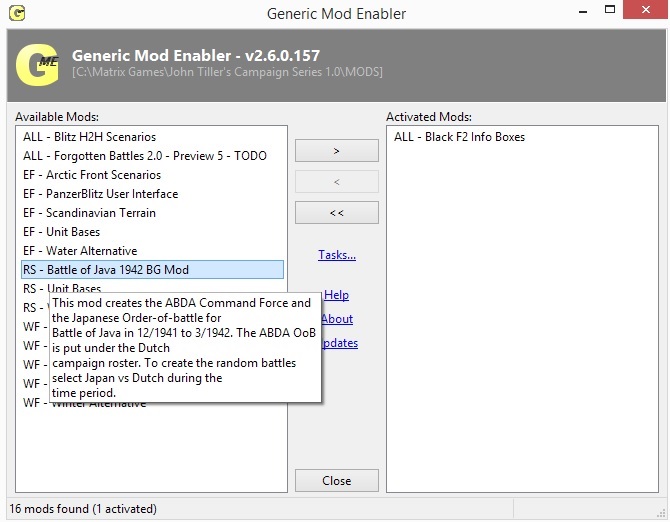Screen dimensions: 670x522
Task: Click the Generic Mod Enabler title bar icon
Action: pyautogui.click(x=17, y=13)
